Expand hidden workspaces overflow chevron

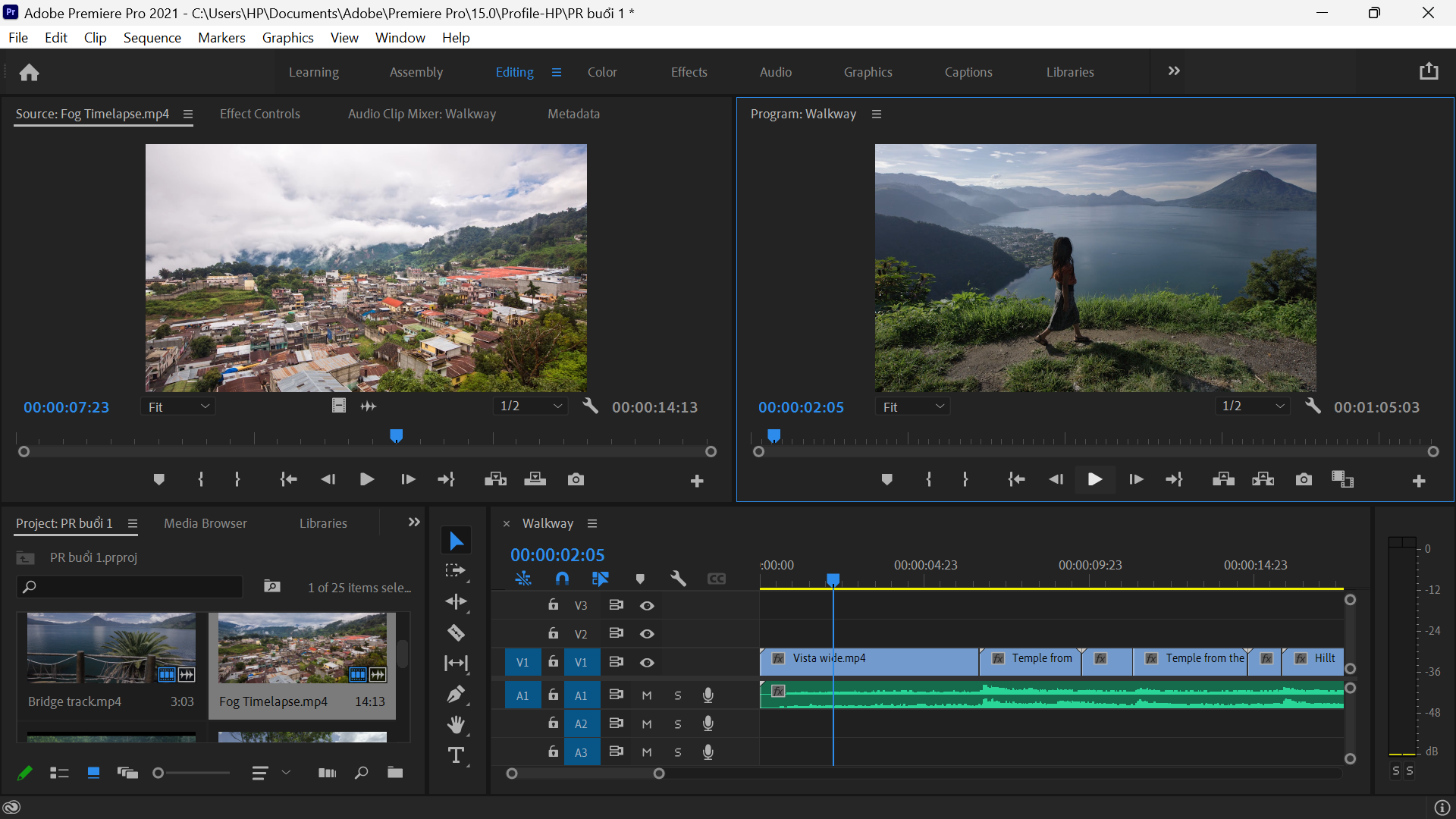pos(1174,71)
